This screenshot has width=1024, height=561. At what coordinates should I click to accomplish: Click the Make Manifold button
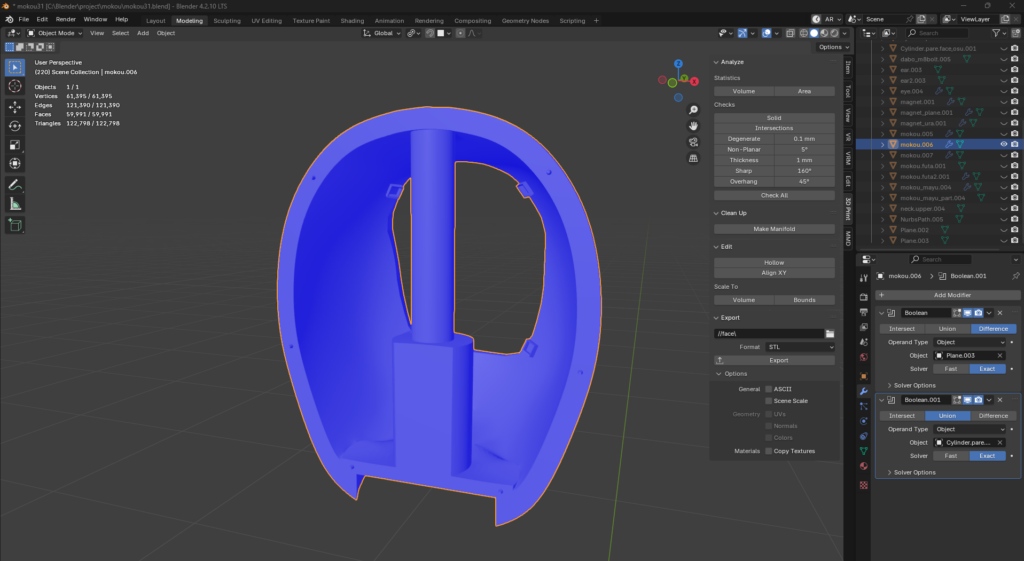pos(774,228)
